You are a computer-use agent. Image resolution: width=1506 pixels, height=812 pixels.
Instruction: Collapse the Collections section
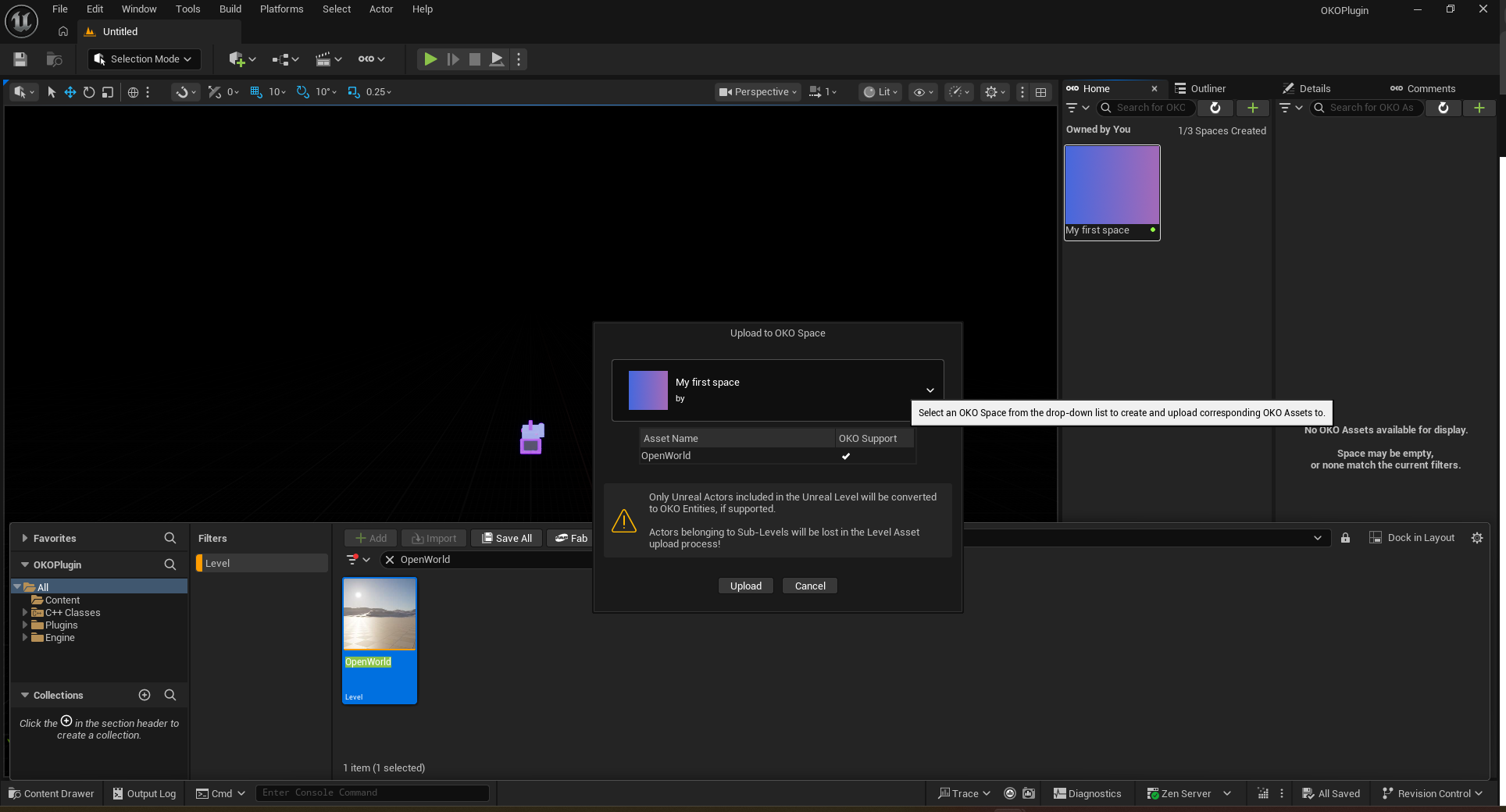[x=25, y=695]
